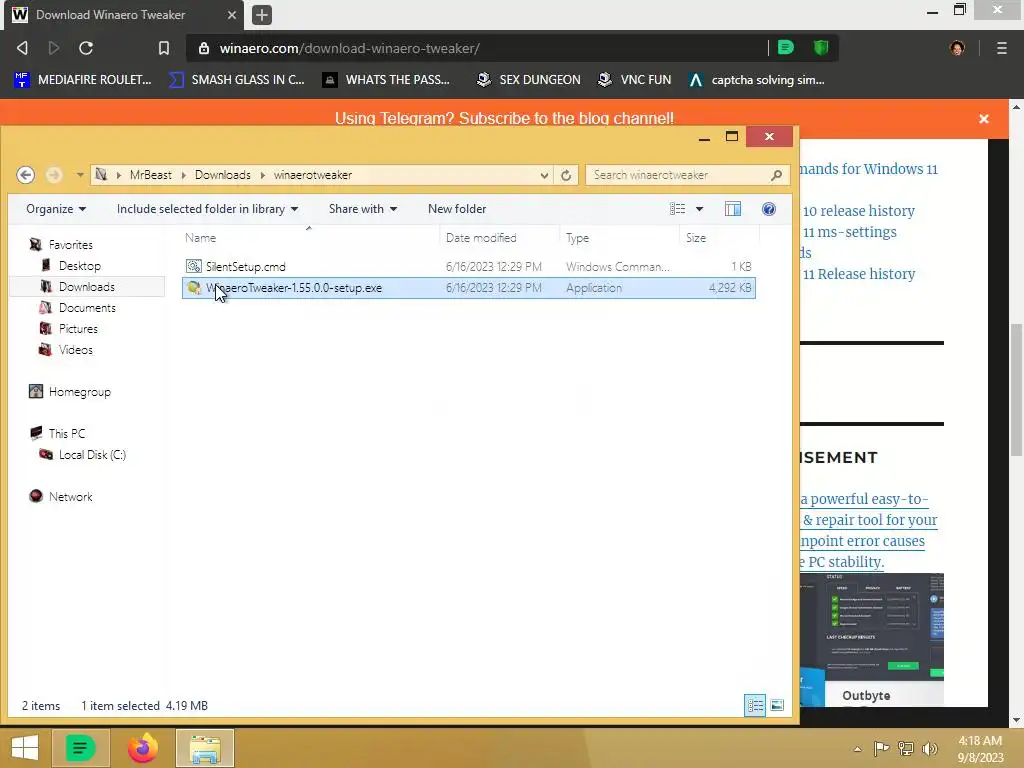Open the network tray icon
This screenshot has width=1024, height=768.
906,748
